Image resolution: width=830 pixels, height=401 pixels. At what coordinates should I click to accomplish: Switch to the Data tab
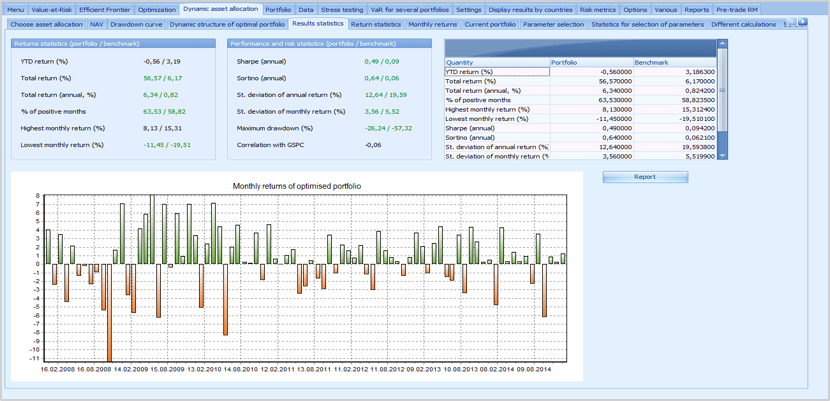coord(305,10)
